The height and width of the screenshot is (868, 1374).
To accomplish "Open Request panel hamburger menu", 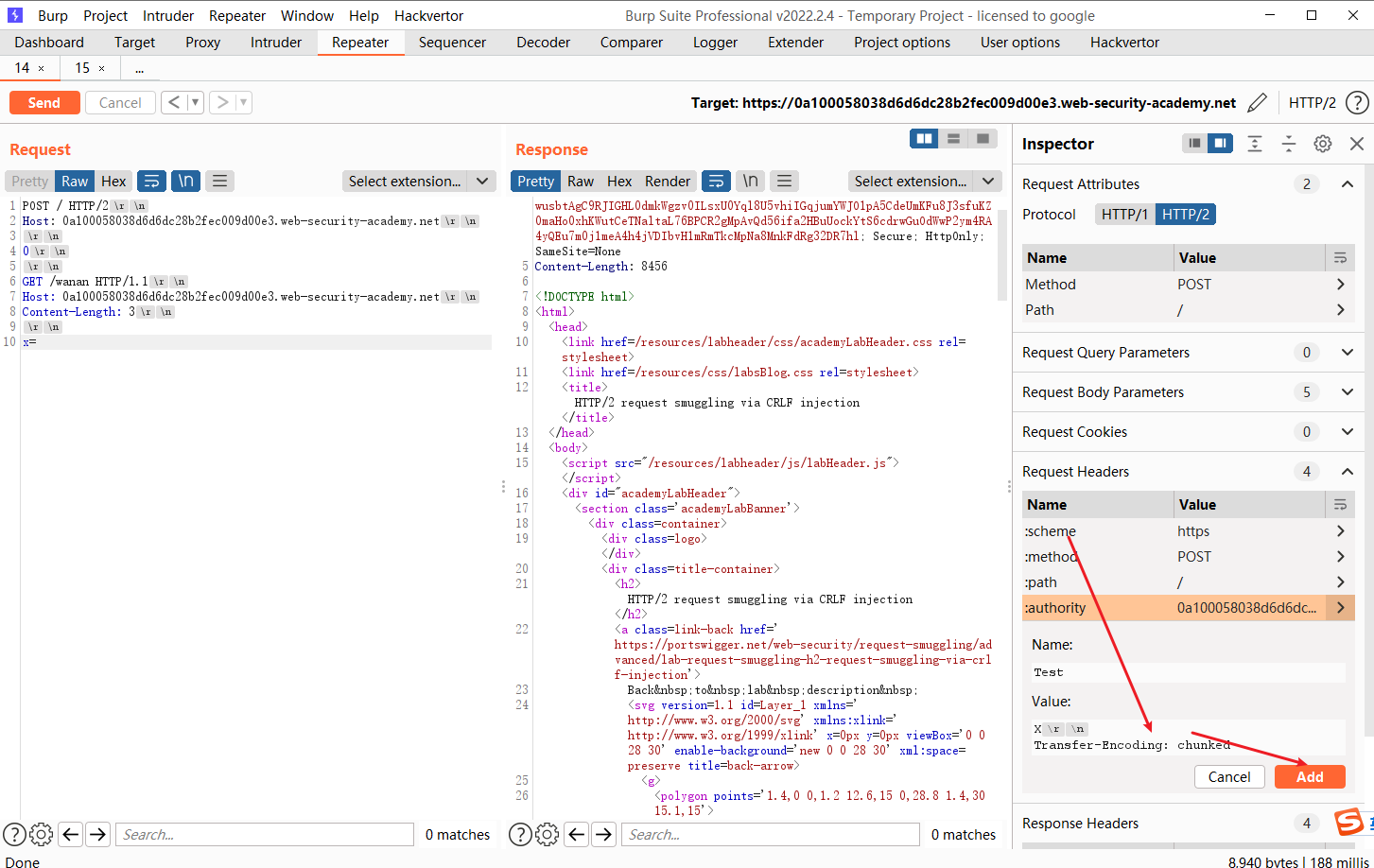I will pos(219,181).
